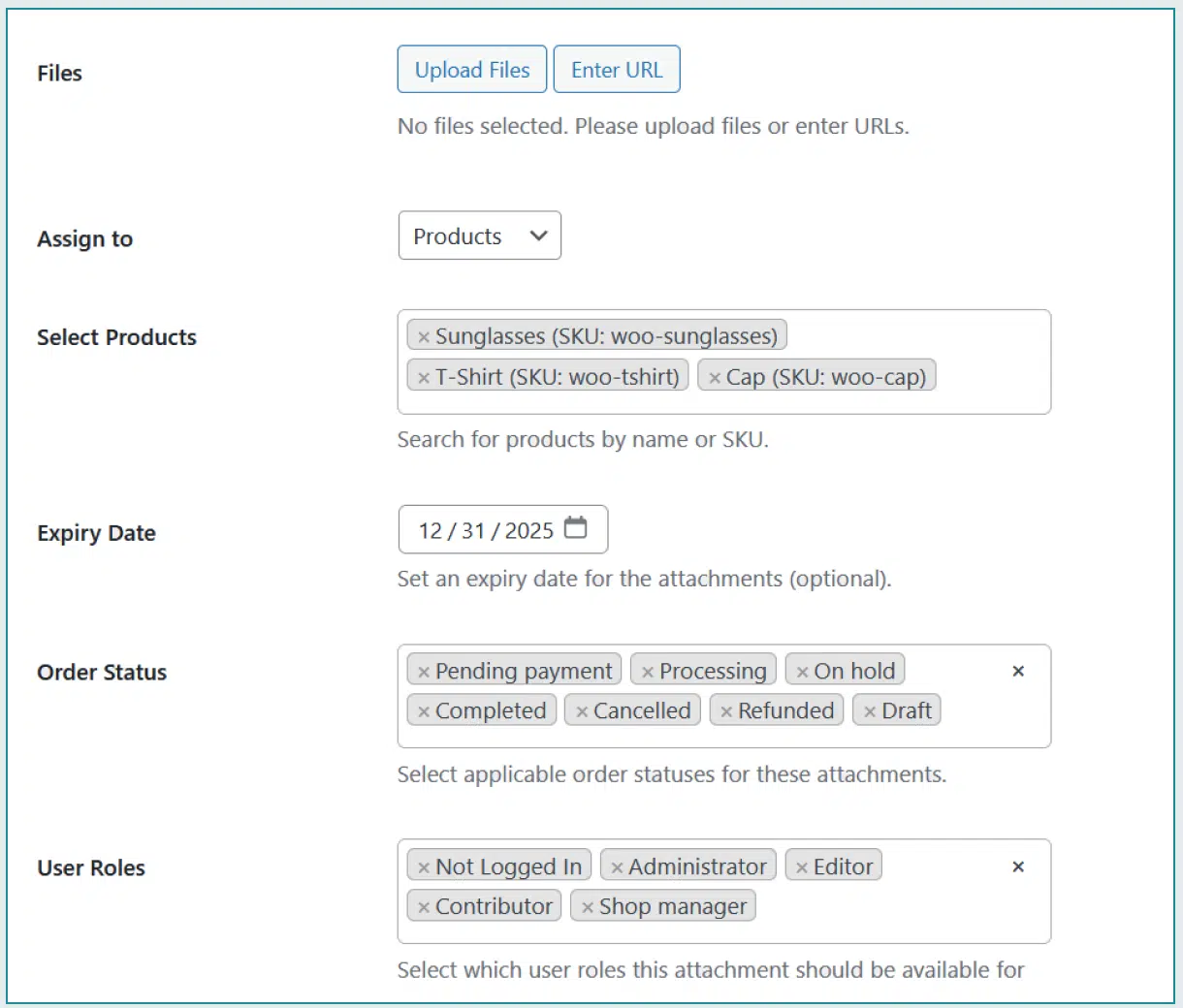This screenshot has width=1183, height=1008.
Task: Remove the Pending payment status tag
Action: [x=424, y=672]
